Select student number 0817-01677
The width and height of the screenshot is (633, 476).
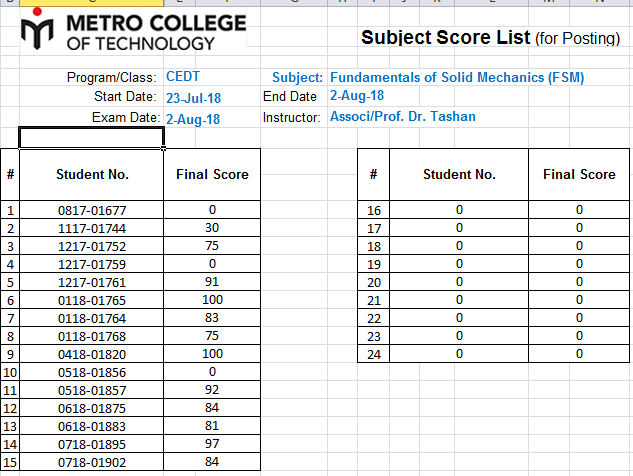pyautogui.click(x=92, y=210)
